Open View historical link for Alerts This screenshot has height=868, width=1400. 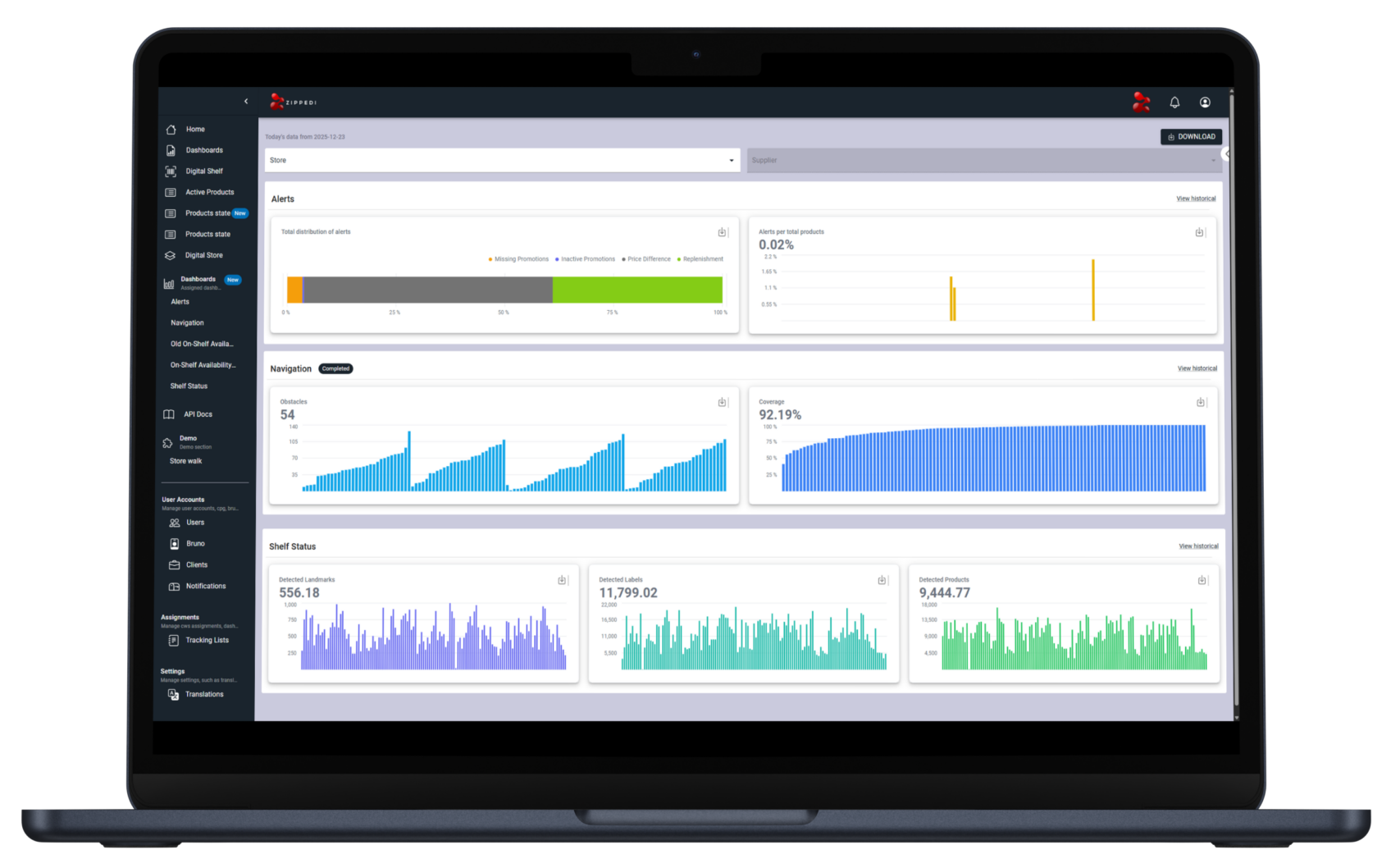tap(1196, 199)
